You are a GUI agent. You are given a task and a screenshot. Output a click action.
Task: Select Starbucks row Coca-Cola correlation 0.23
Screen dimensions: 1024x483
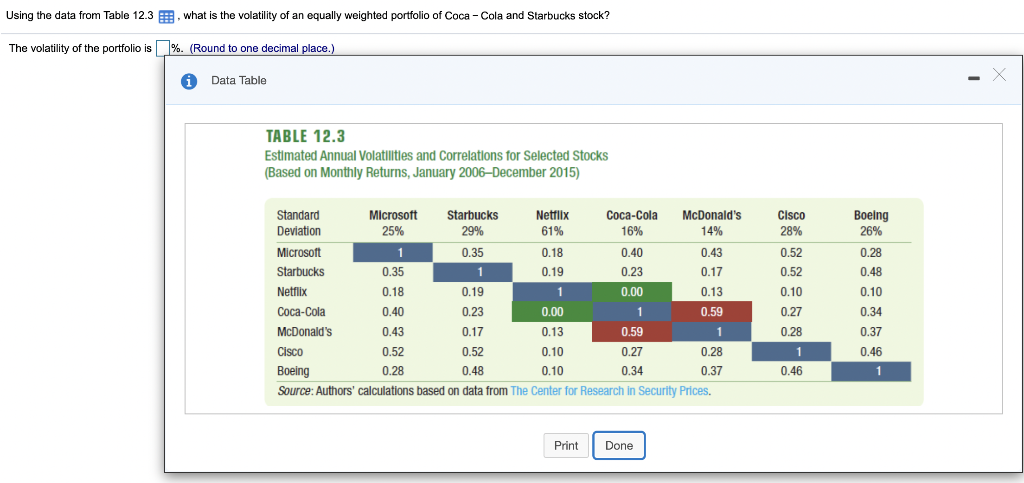coord(632,272)
